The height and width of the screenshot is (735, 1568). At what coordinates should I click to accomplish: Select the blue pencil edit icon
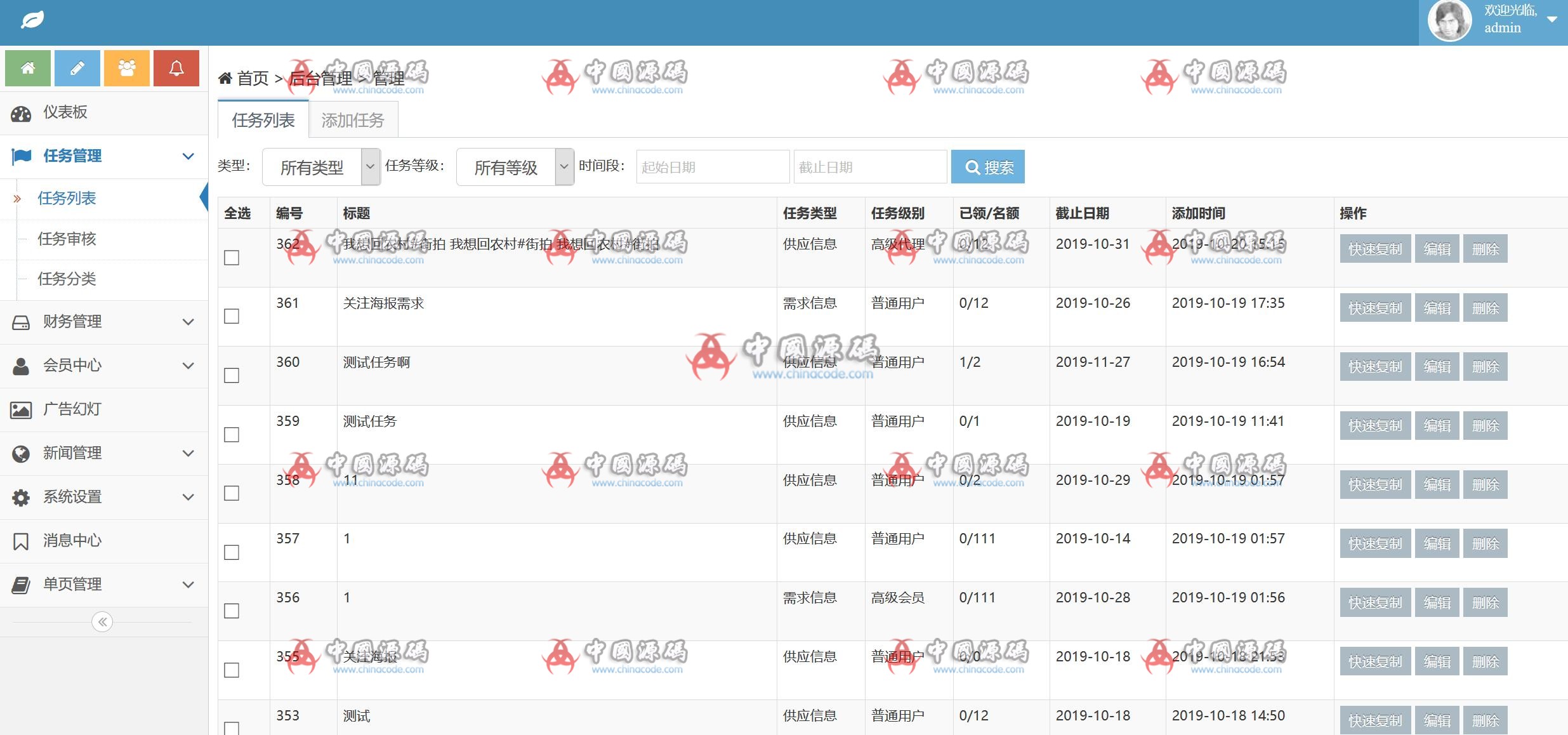(77, 68)
